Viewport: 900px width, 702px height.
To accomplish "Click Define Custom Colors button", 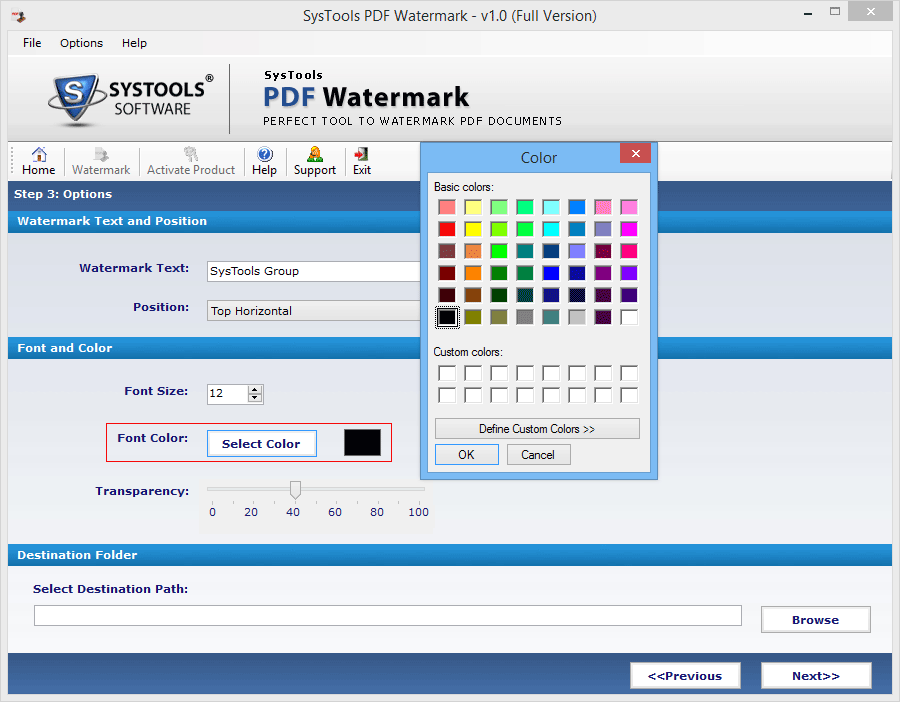I will click(537, 429).
